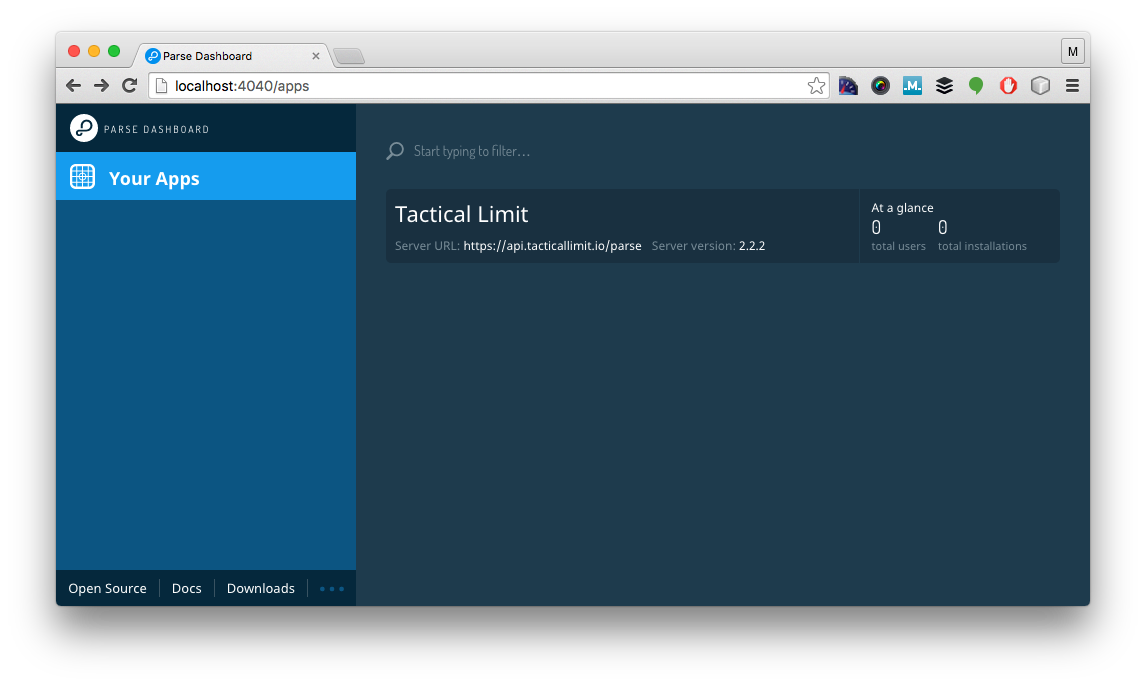Viewport: 1146px width, 686px height.
Task: Click the color-wheel extension icon
Action: coord(880,85)
